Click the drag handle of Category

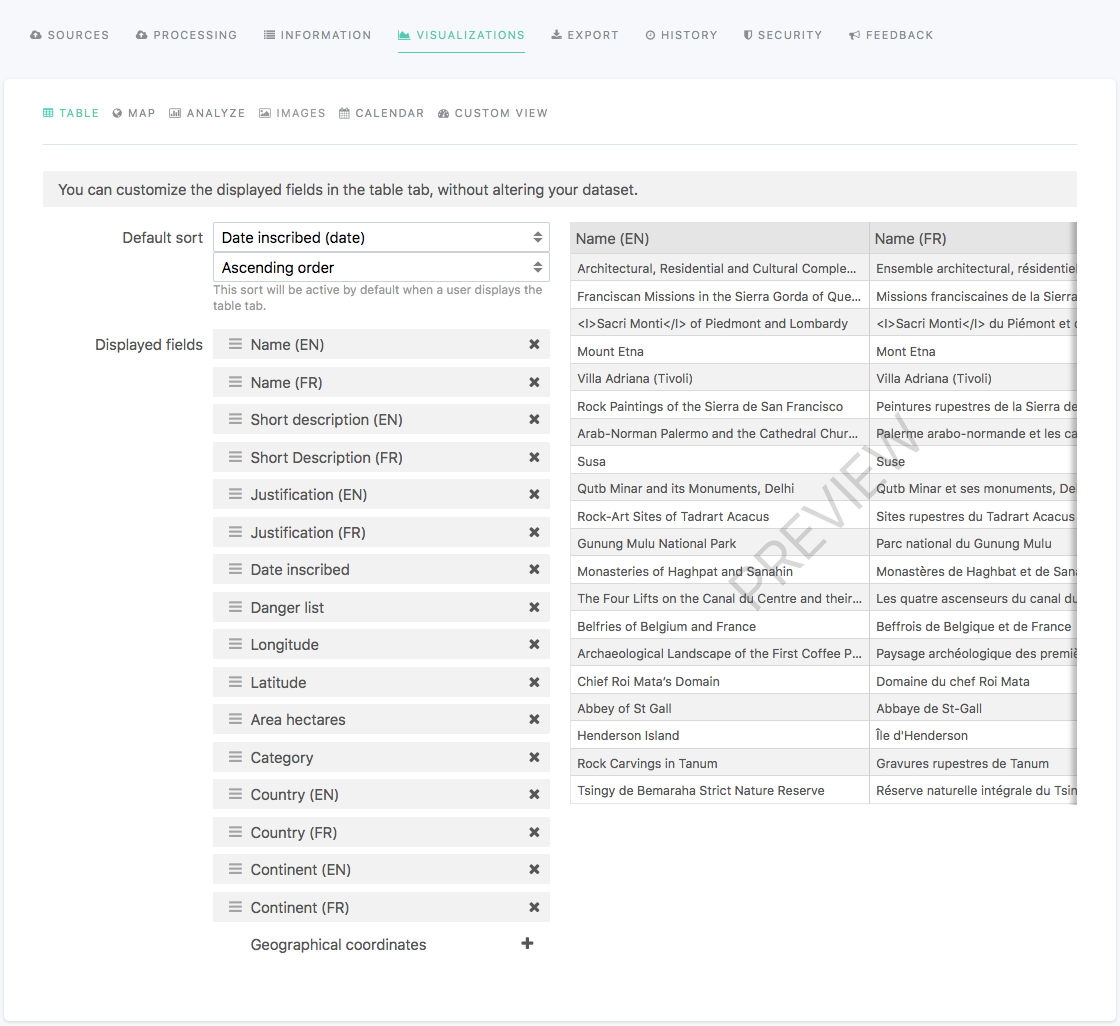[235, 758]
